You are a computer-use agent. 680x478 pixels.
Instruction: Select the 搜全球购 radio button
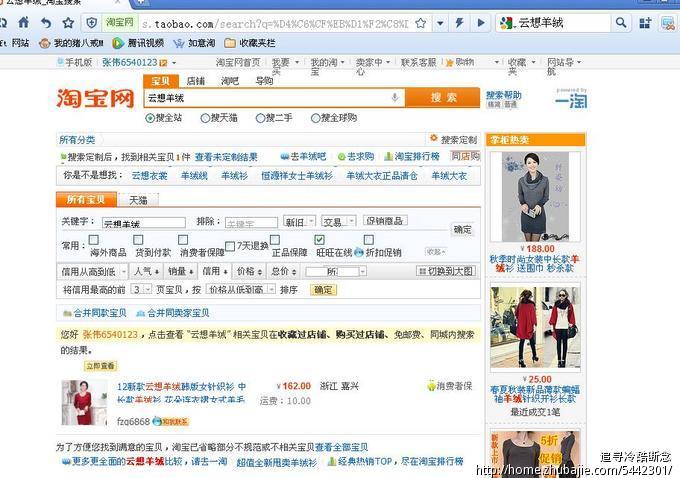click(x=315, y=118)
